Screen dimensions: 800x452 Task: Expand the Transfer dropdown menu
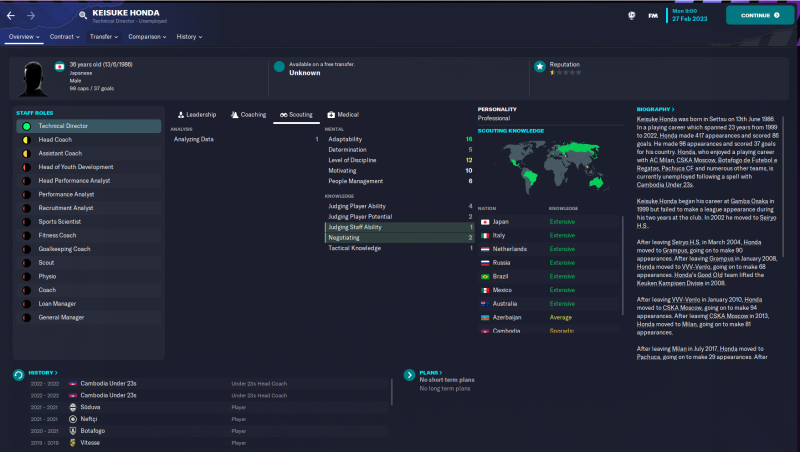pyautogui.click(x=103, y=37)
